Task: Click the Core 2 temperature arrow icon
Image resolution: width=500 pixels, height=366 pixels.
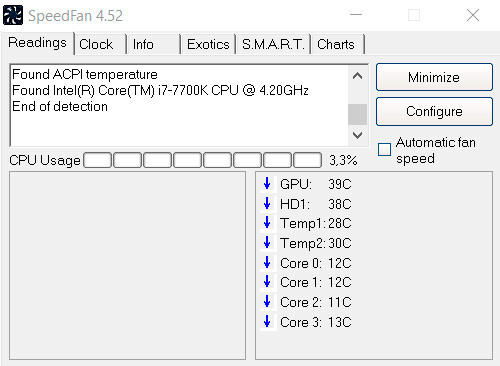Action: pyautogui.click(x=267, y=301)
